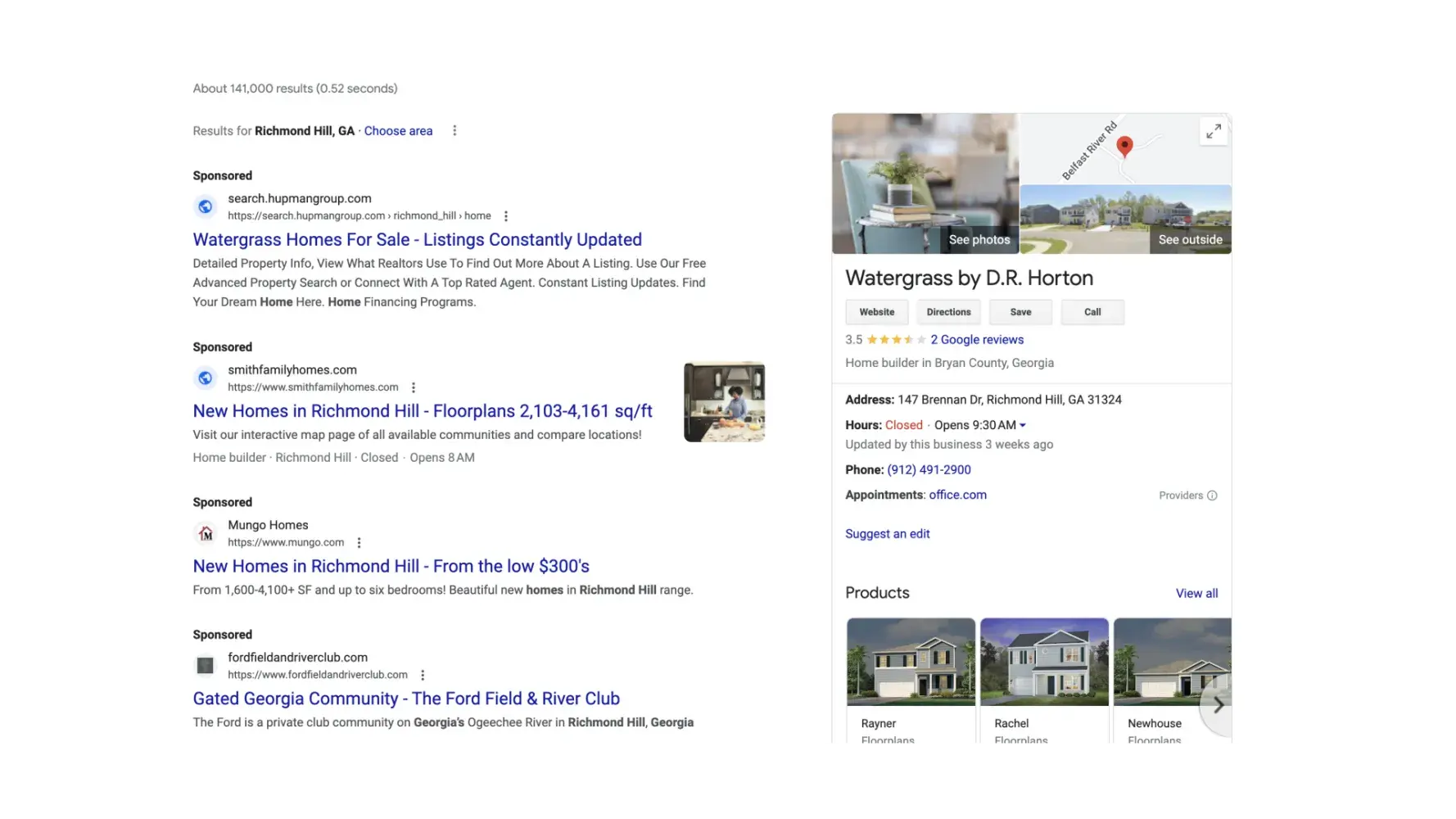Click phone number (912) 491-2900
This screenshot has width=1456, height=819.
pyautogui.click(x=929, y=470)
